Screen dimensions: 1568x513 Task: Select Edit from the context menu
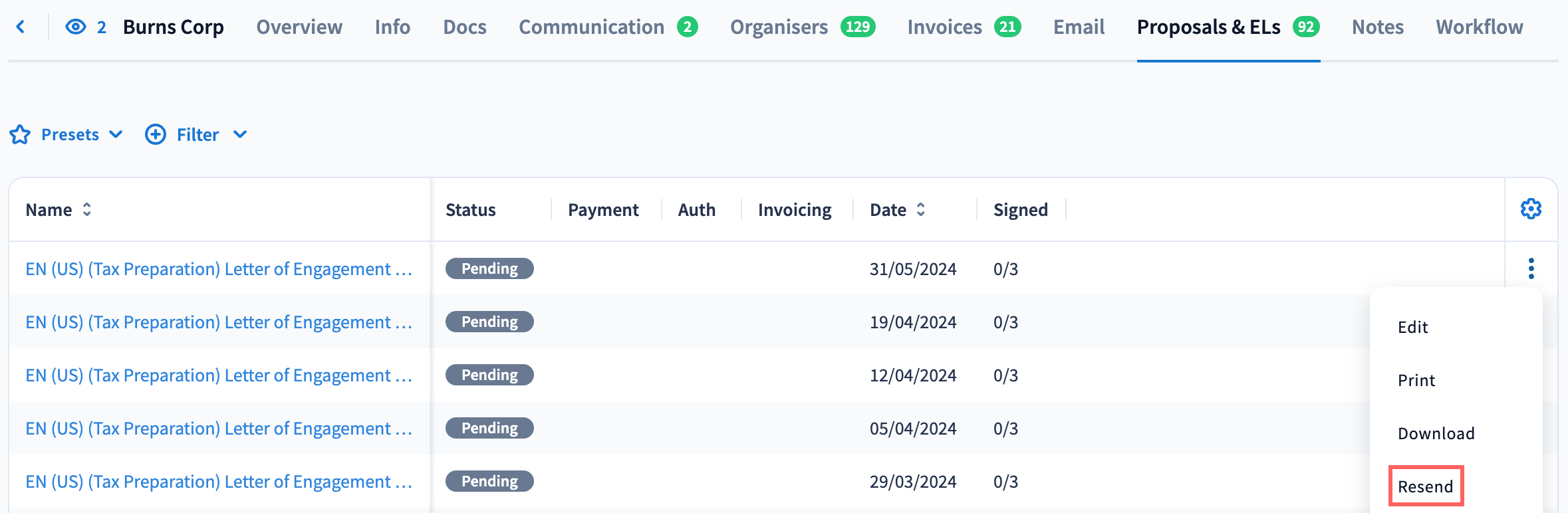point(1412,327)
